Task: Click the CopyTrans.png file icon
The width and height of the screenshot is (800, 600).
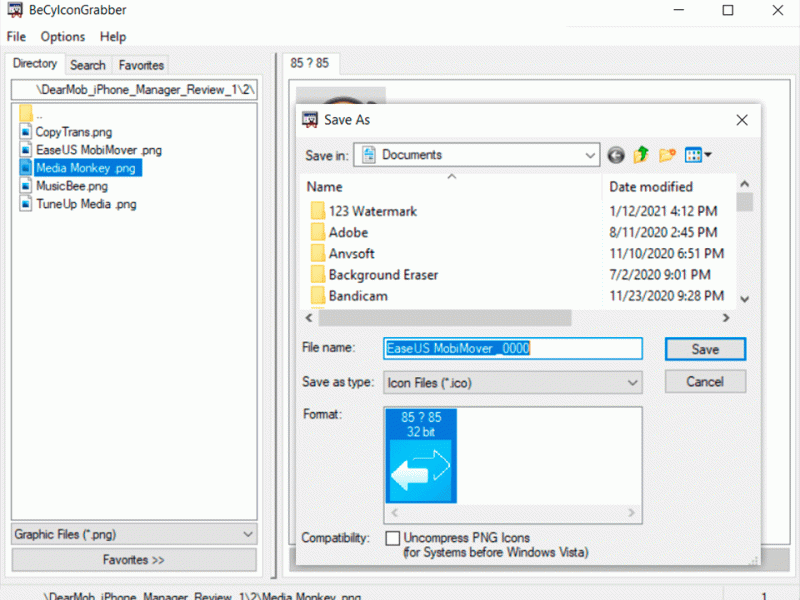Action: tap(26, 132)
